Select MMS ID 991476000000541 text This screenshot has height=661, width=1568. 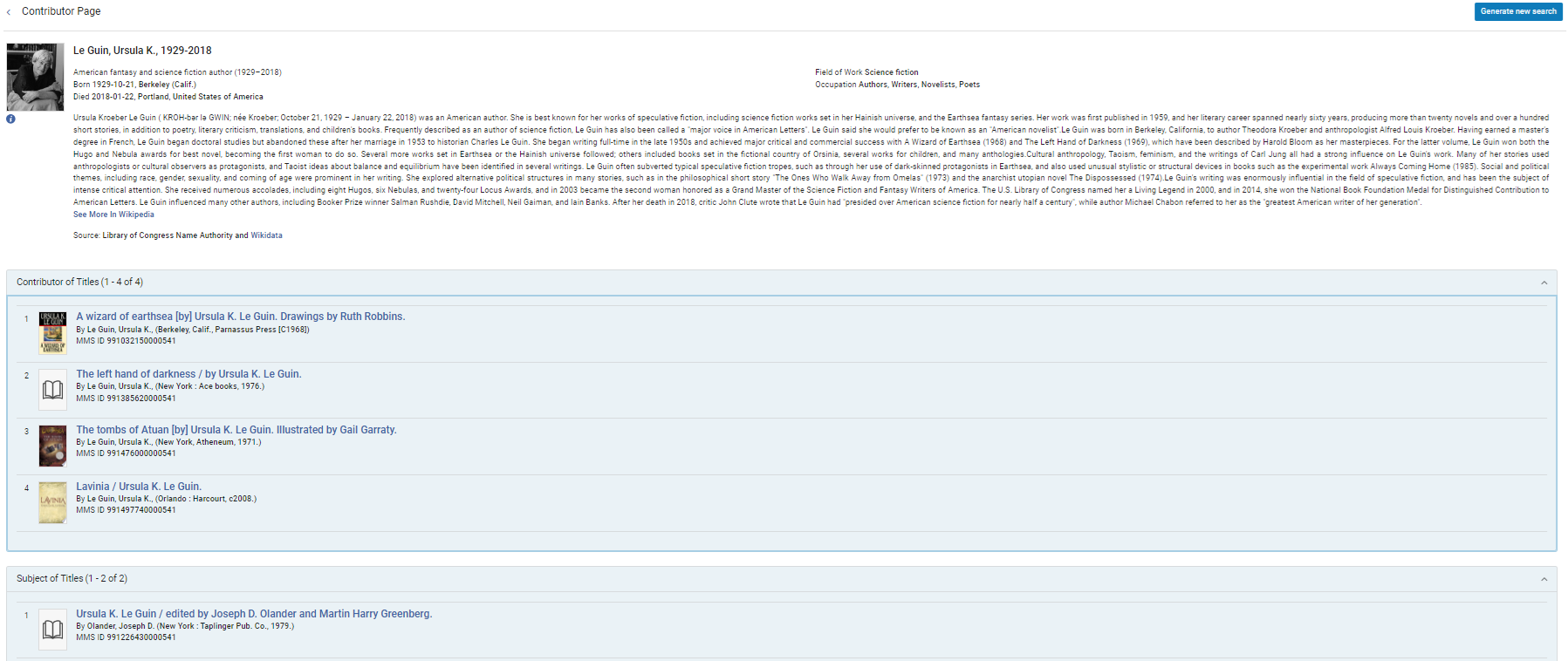click(126, 453)
